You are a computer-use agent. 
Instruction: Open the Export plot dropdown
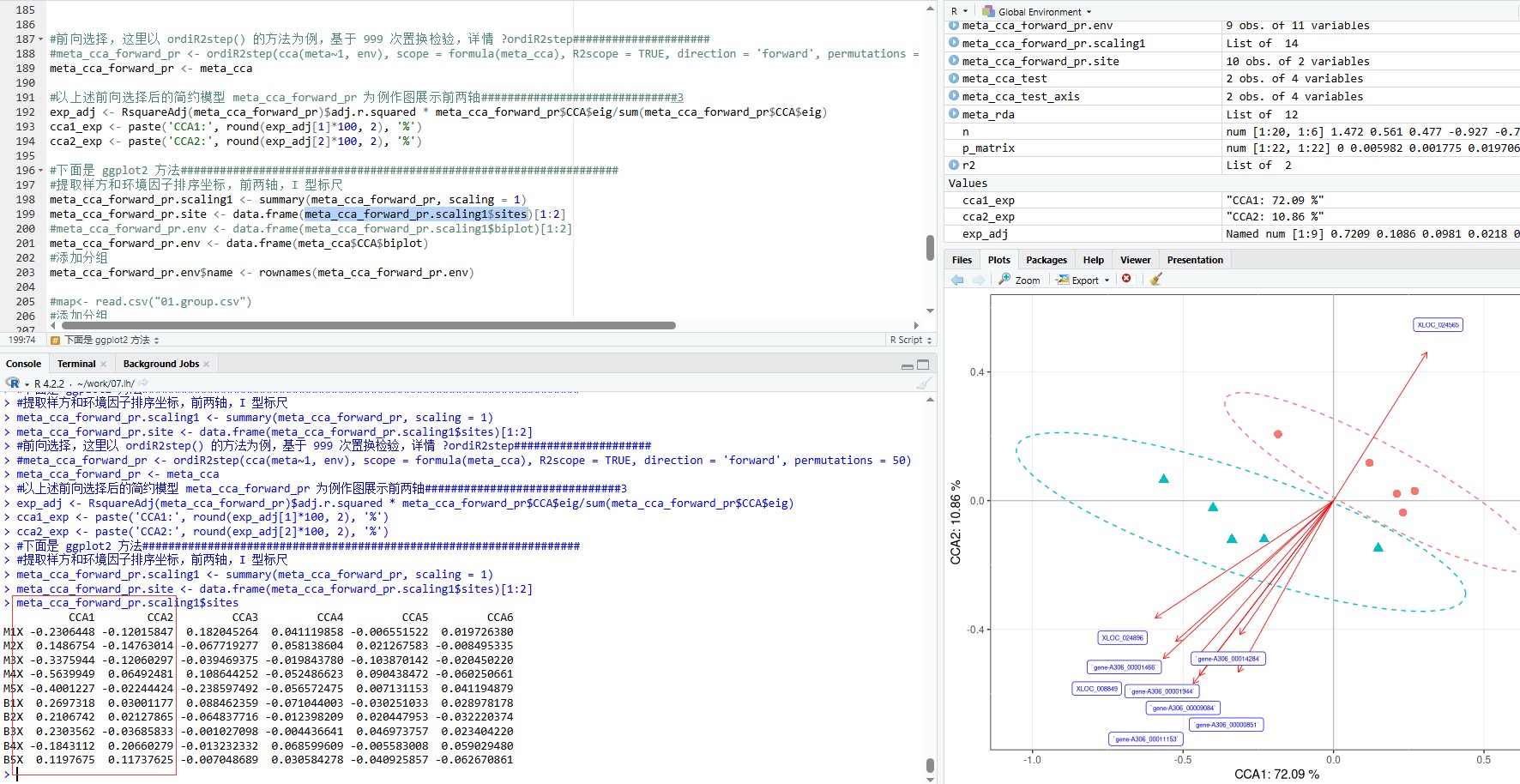(x=1085, y=280)
